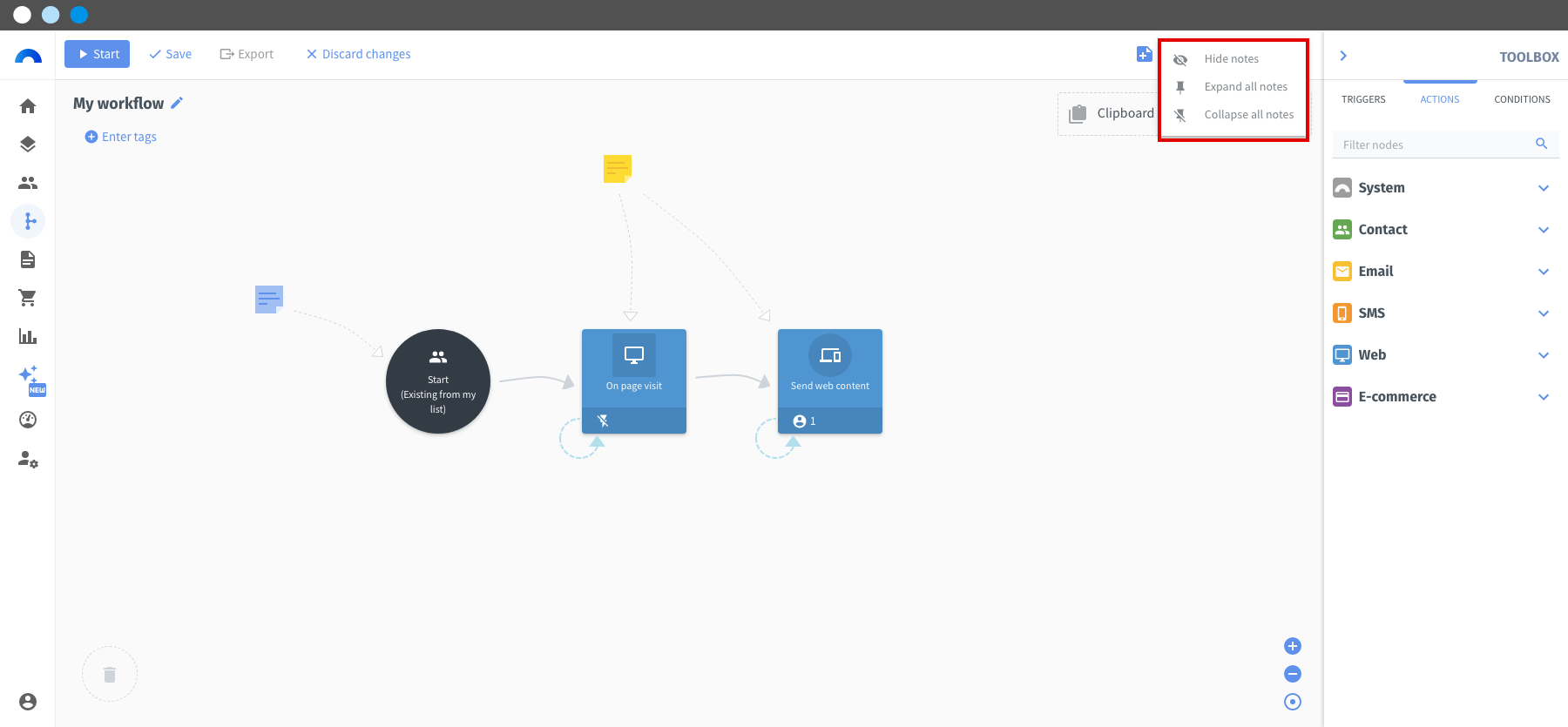Screen dimensions: 1568x727
Task: Click the Start button to run the workflow
Action: (97, 54)
